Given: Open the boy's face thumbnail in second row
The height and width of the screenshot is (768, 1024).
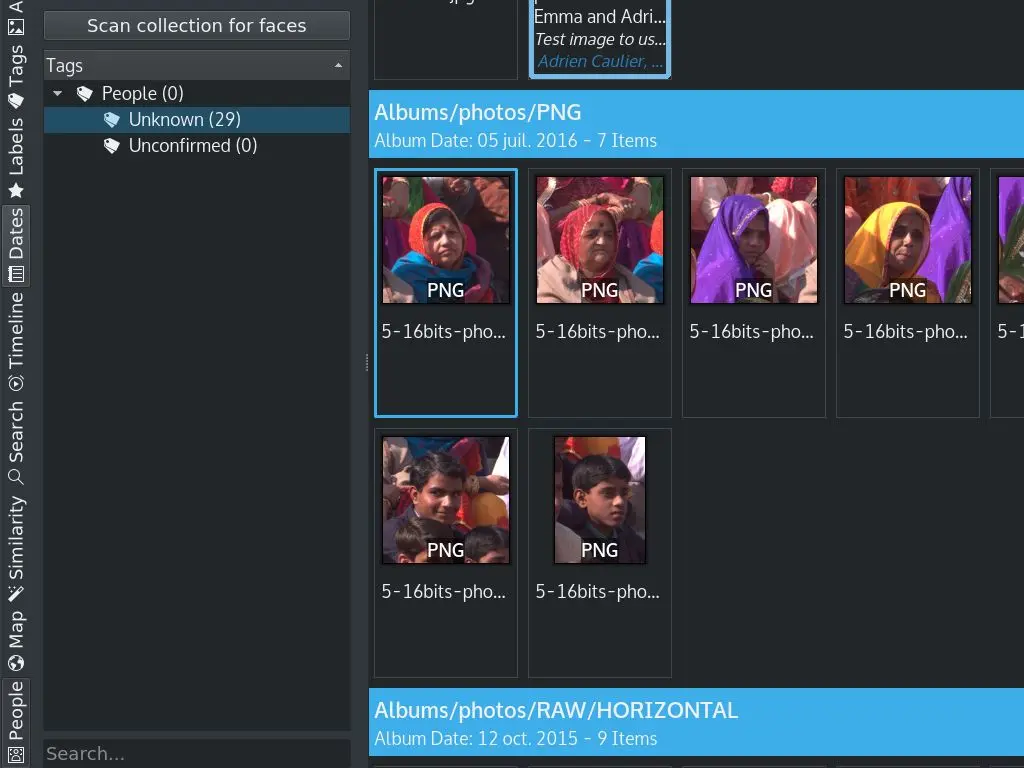Looking at the screenshot, I should tap(599, 499).
